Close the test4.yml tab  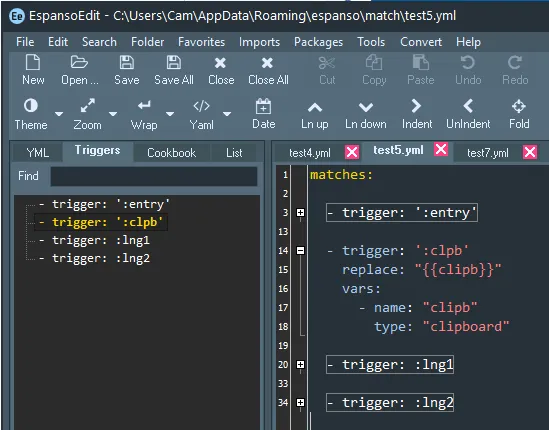pos(352,152)
